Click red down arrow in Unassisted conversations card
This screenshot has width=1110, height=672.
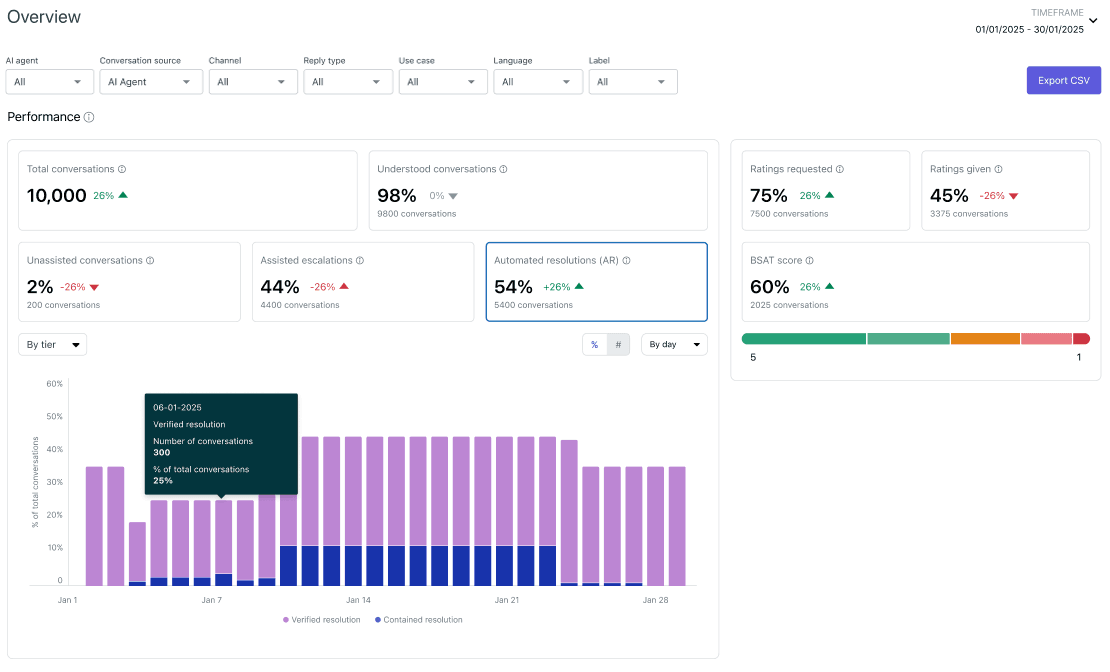point(94,287)
